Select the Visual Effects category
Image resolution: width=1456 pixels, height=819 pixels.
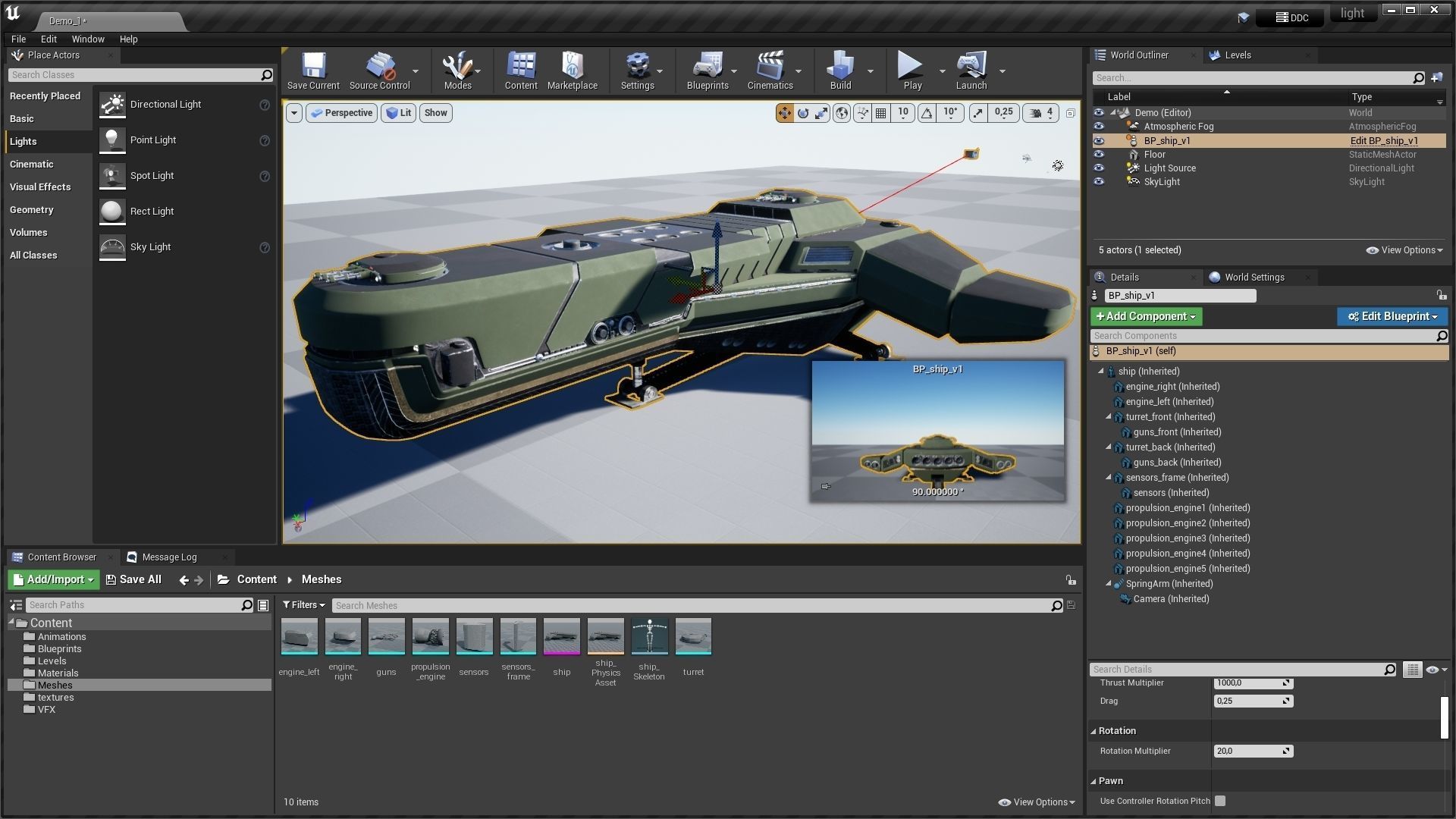(x=40, y=187)
